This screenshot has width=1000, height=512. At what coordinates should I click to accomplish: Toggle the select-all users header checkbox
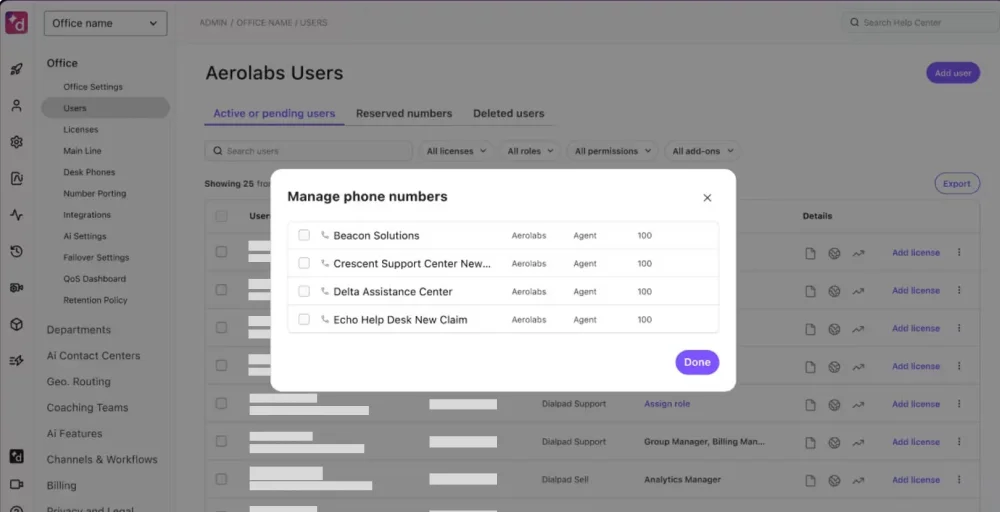221,216
